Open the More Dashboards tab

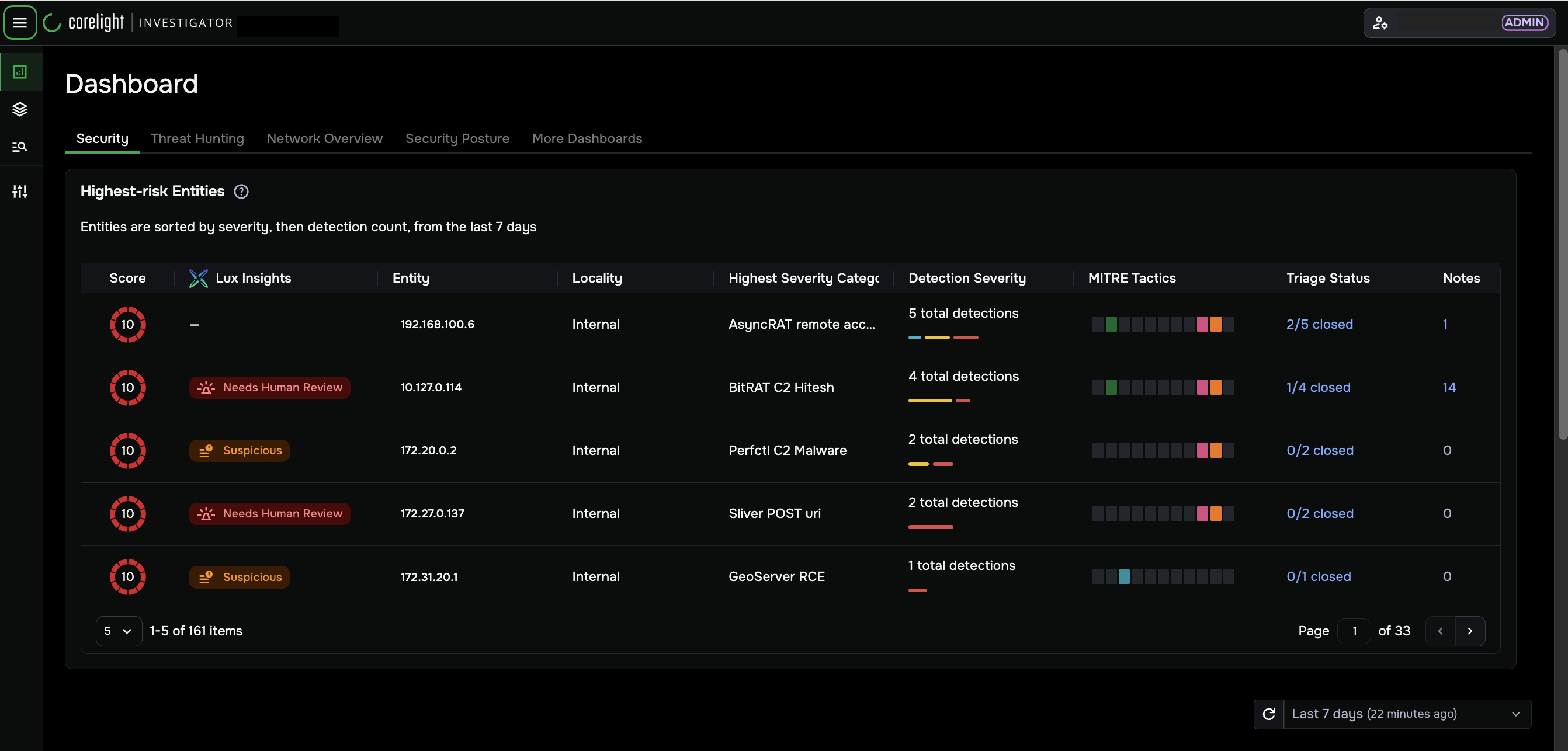pyautogui.click(x=587, y=139)
